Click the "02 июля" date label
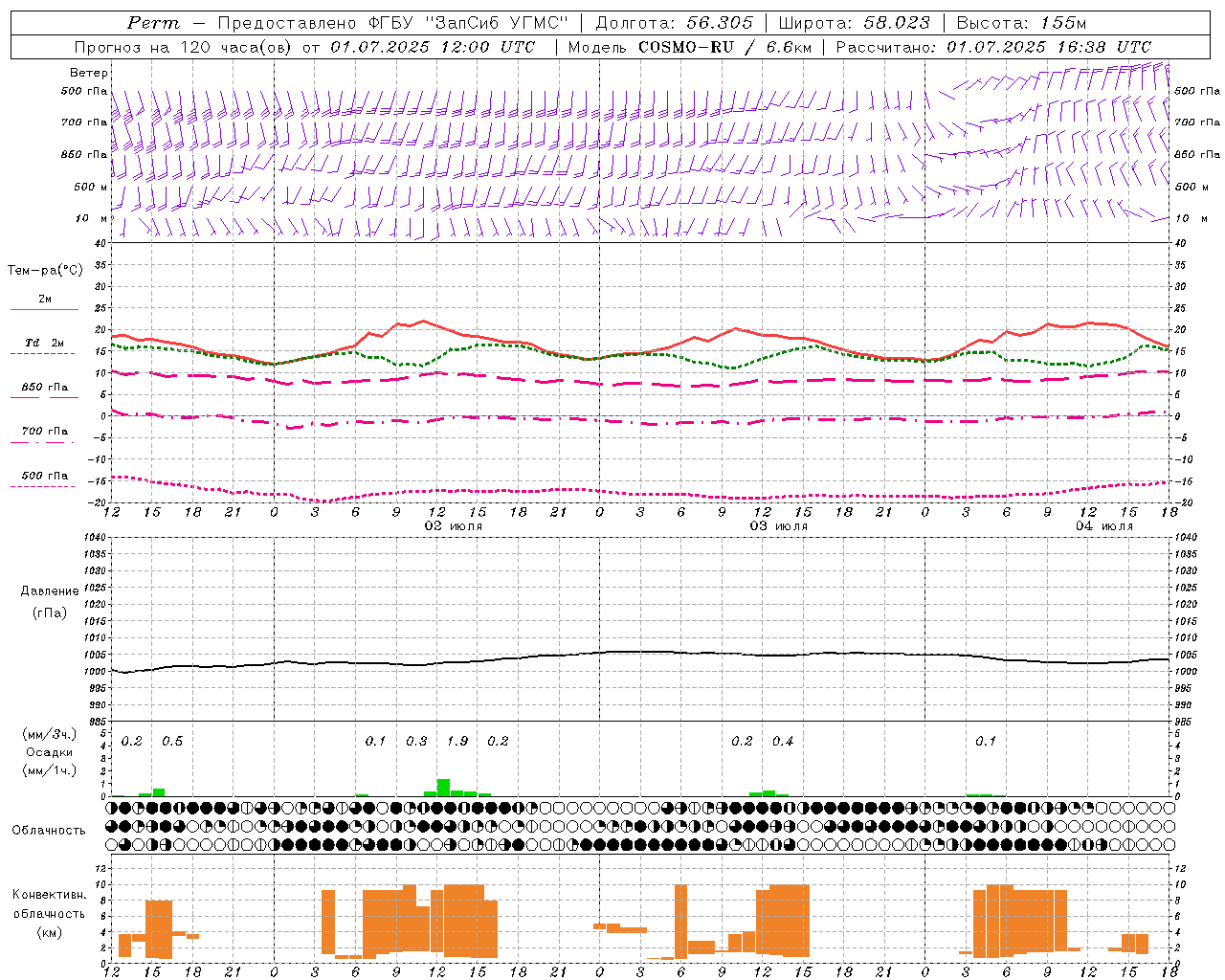The width and height of the screenshot is (1225, 980). (x=454, y=526)
